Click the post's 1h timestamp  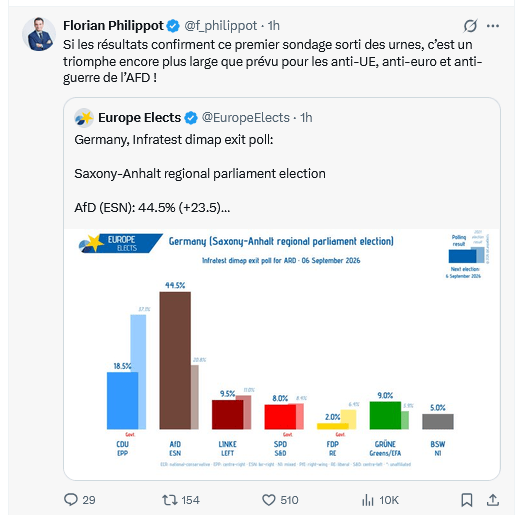pyautogui.click(x=274, y=25)
